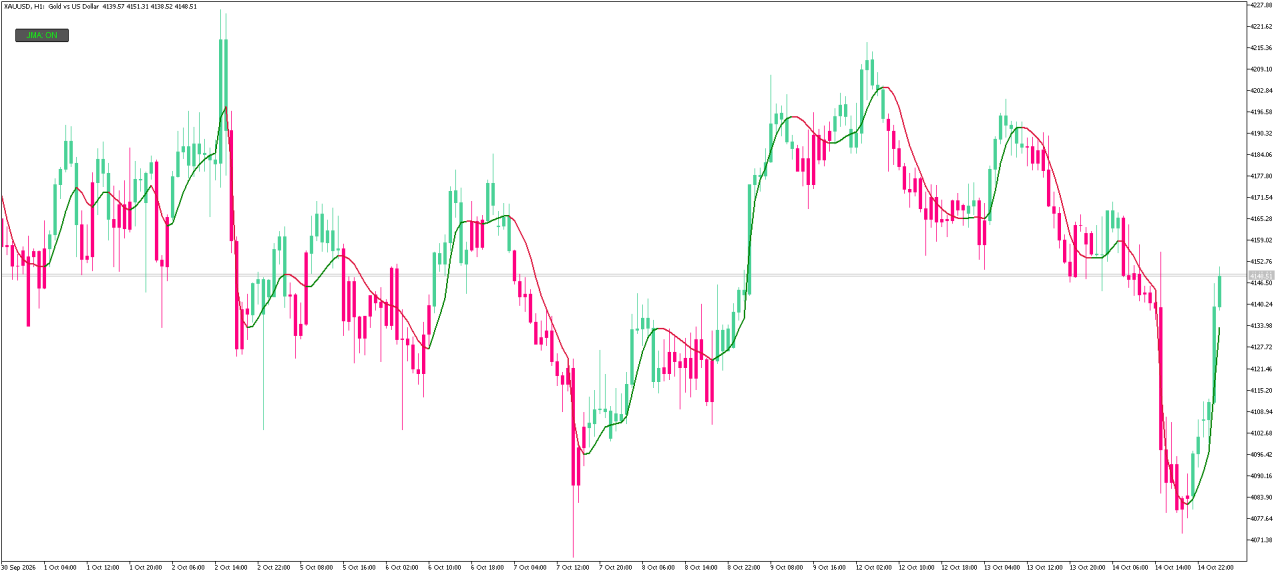Screen dimensions: 1282x575
Task: Select the 4184.06 price label
Action: point(1260,154)
